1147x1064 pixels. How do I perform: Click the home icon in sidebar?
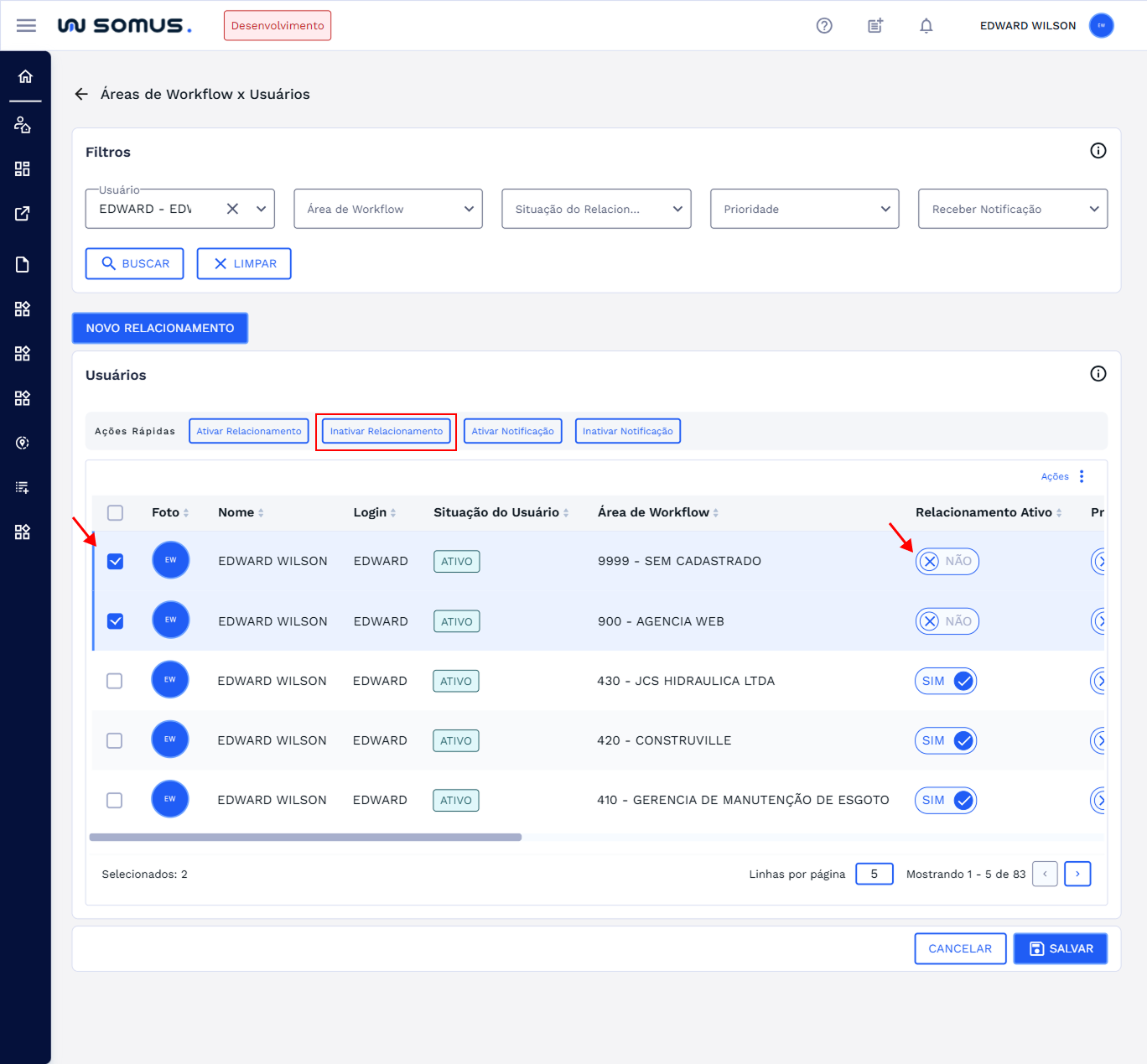25,77
